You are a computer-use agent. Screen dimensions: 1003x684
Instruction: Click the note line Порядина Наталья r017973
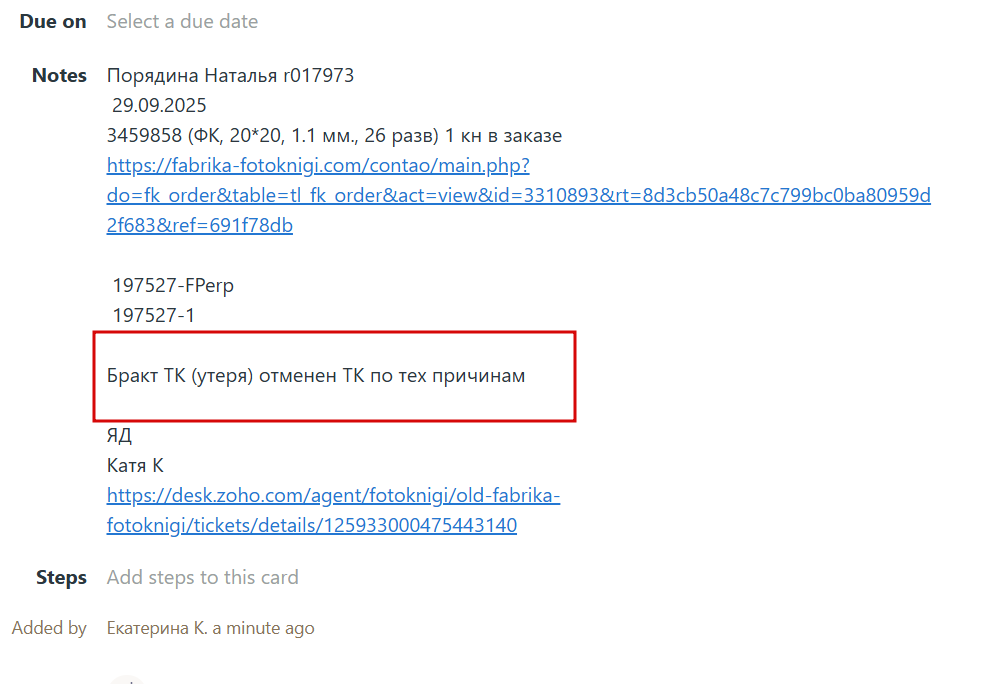coord(230,76)
